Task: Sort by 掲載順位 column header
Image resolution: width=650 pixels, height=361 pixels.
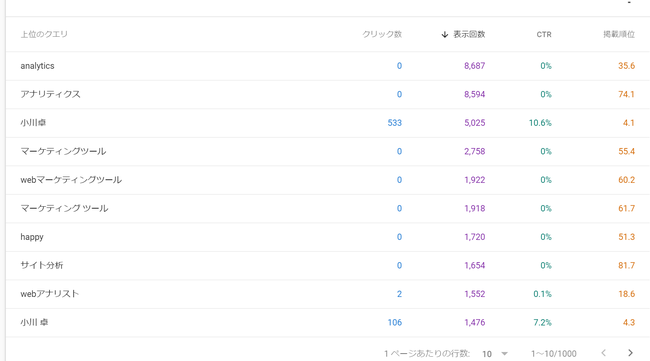Action: click(x=619, y=34)
